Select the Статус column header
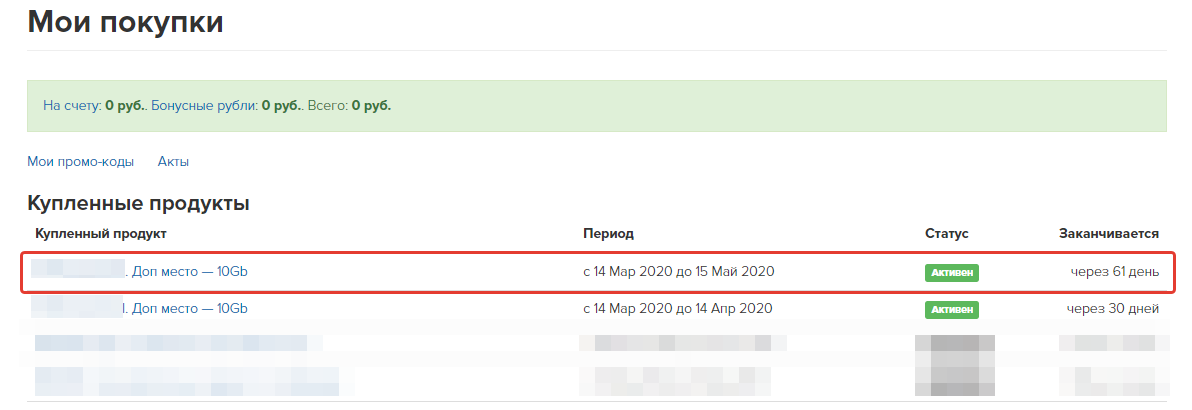Screen dimensions: 1192x410 [x=947, y=234]
